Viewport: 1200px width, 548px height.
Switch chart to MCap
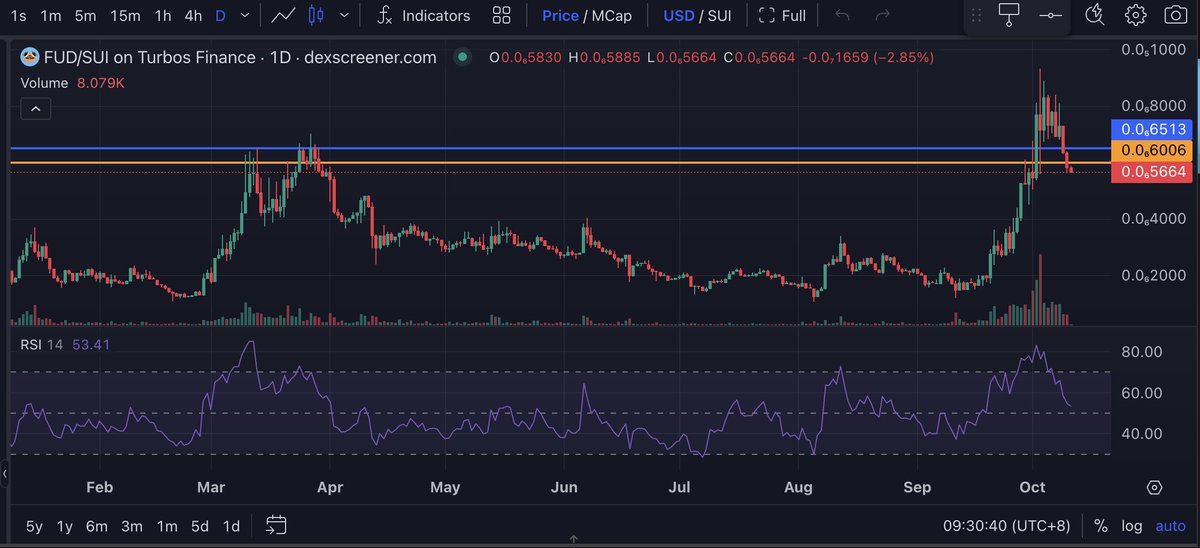[x=612, y=15]
